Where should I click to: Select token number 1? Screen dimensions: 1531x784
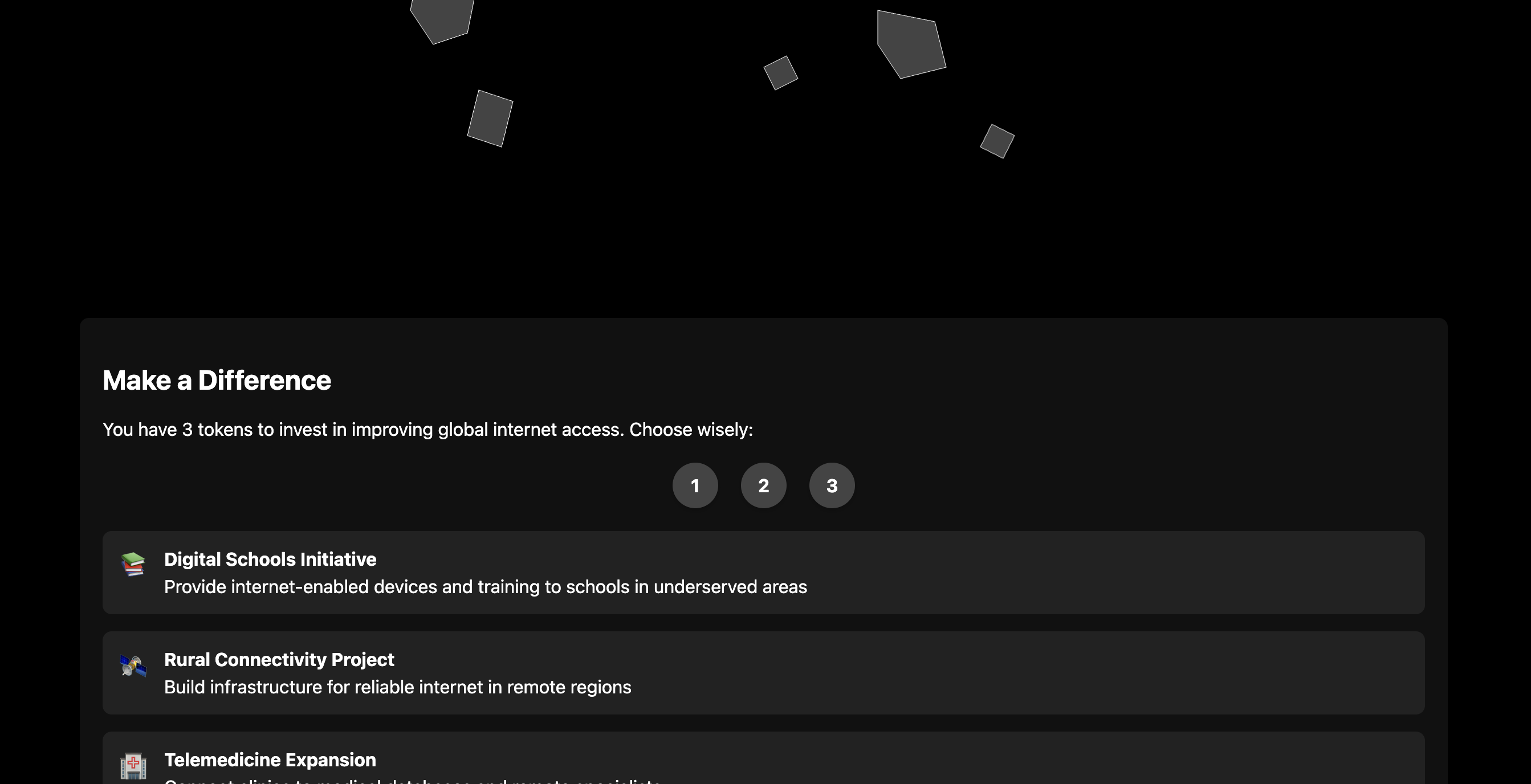[x=695, y=485]
